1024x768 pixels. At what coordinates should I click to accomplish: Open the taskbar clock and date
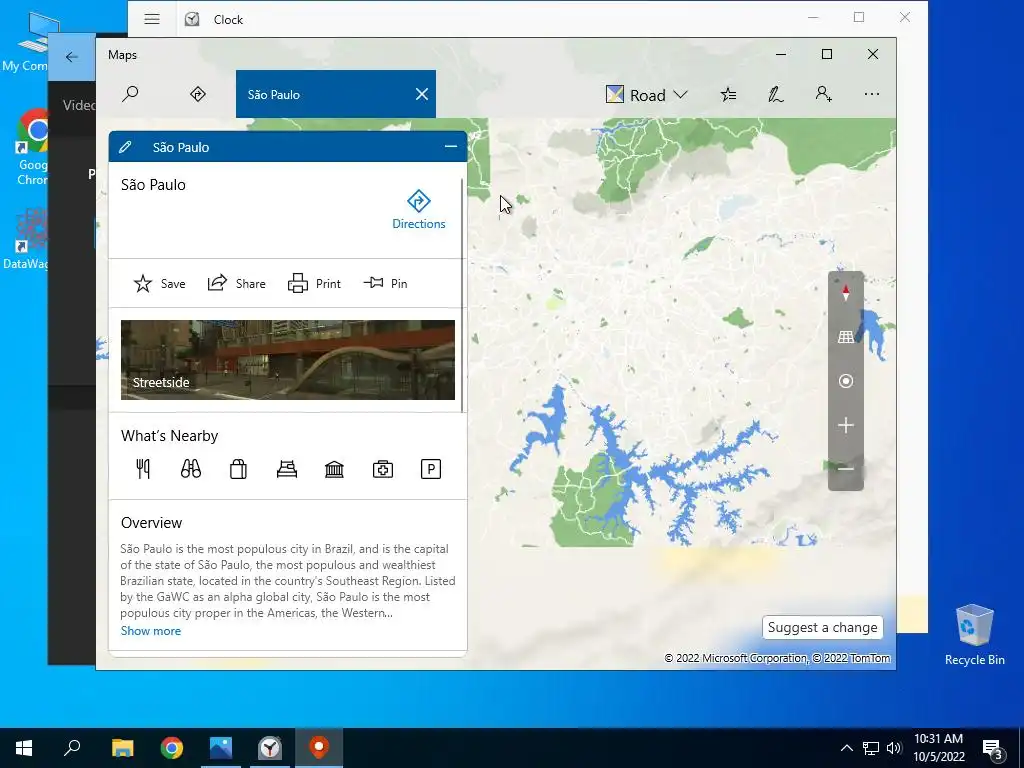938,748
